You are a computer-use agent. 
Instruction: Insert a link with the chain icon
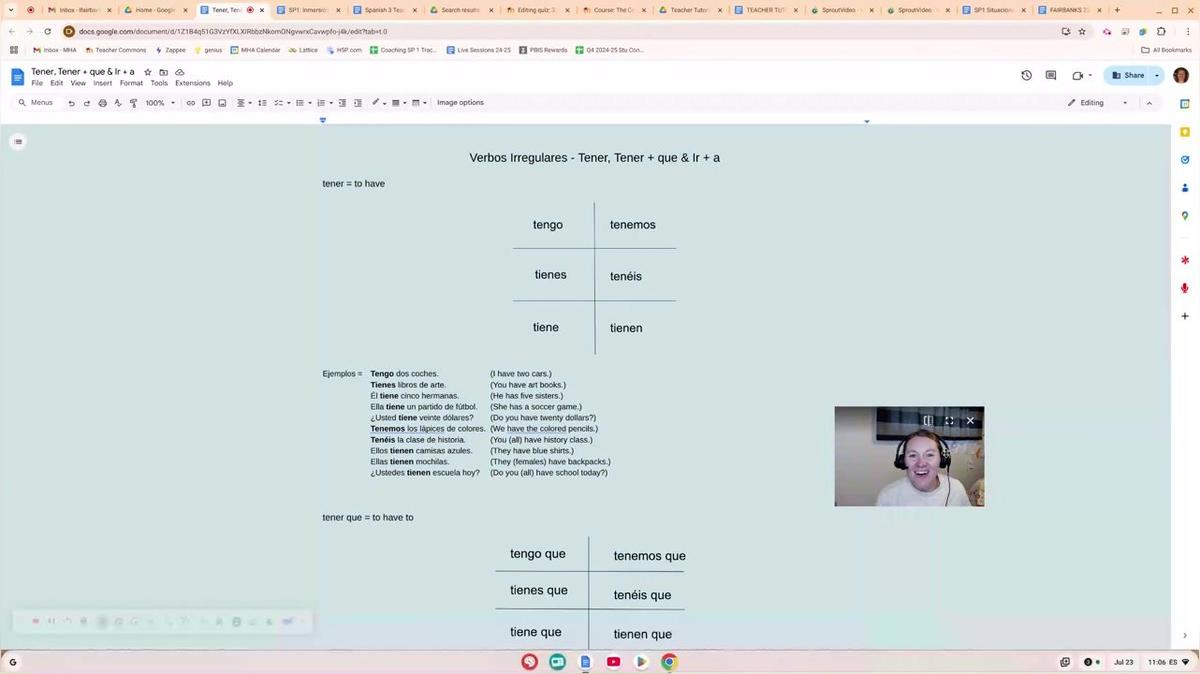[191, 103]
